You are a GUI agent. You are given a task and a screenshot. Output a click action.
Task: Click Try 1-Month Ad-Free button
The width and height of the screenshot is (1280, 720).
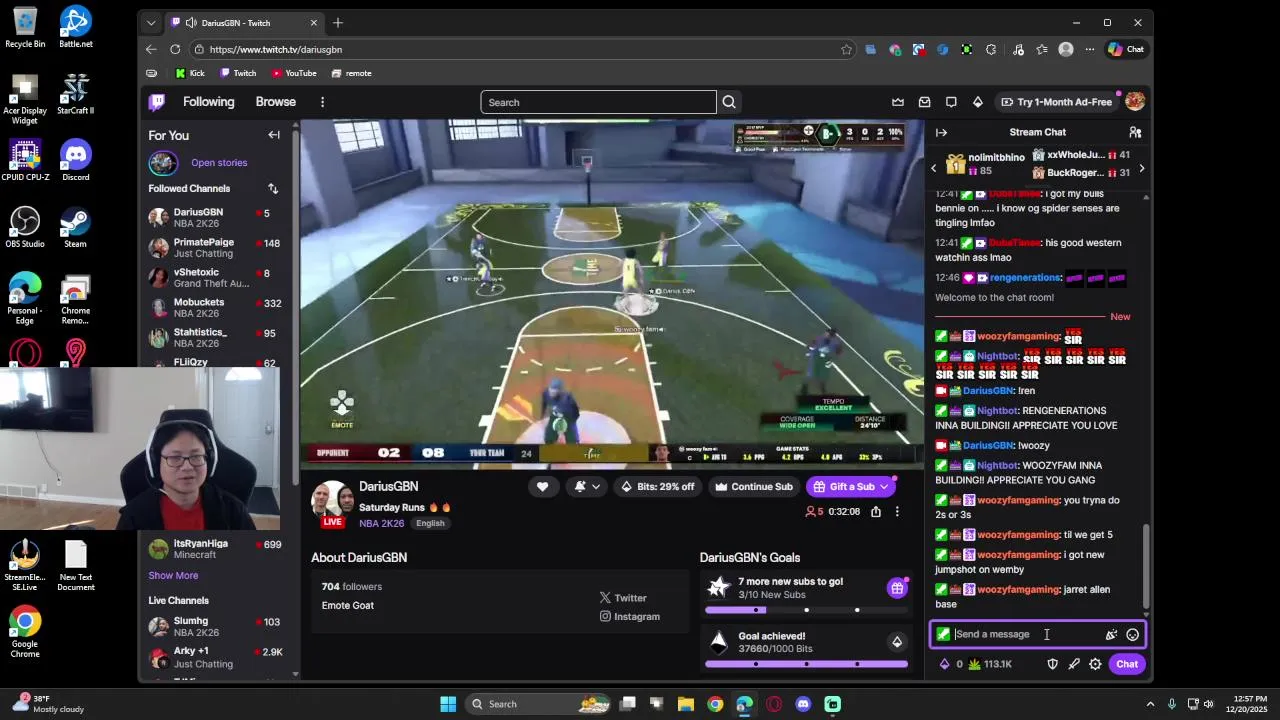pyautogui.click(x=1056, y=102)
